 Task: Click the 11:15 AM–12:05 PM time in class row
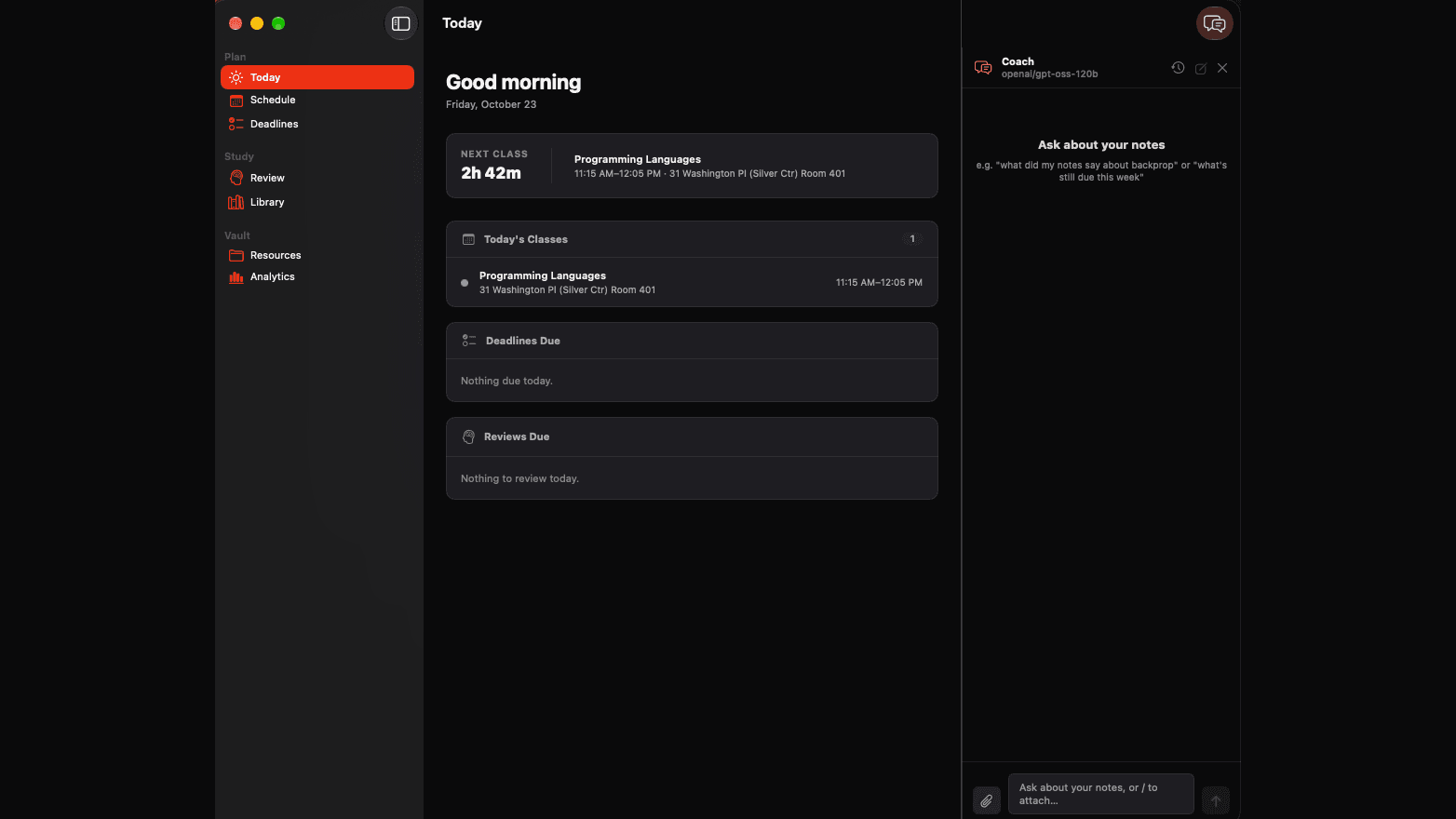point(879,282)
